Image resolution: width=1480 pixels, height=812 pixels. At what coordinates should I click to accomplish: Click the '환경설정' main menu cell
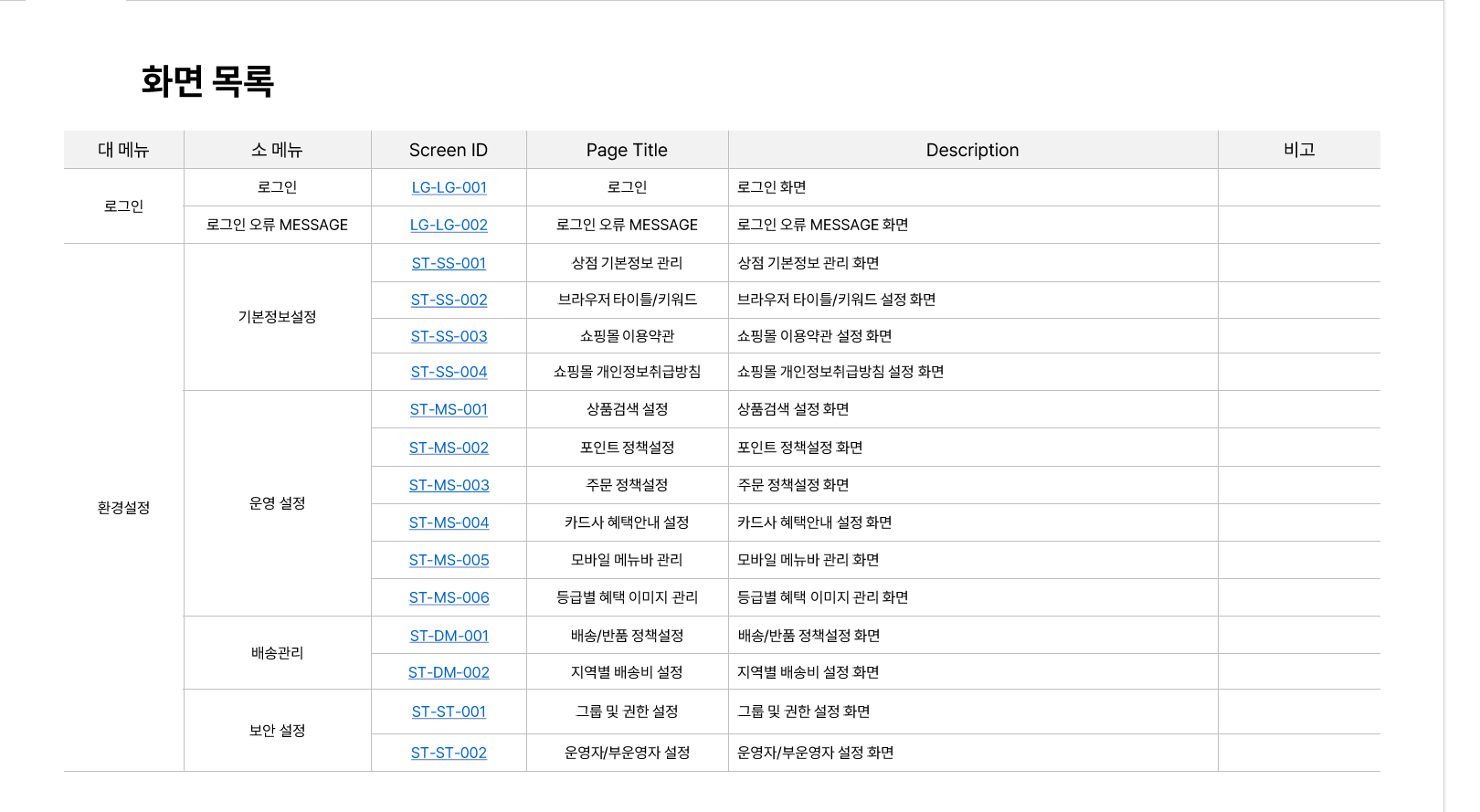click(x=123, y=508)
